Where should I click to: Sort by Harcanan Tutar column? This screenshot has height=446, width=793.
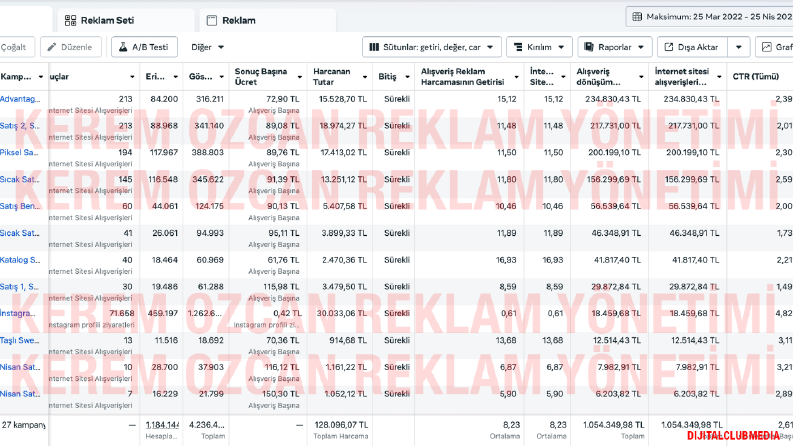point(340,76)
